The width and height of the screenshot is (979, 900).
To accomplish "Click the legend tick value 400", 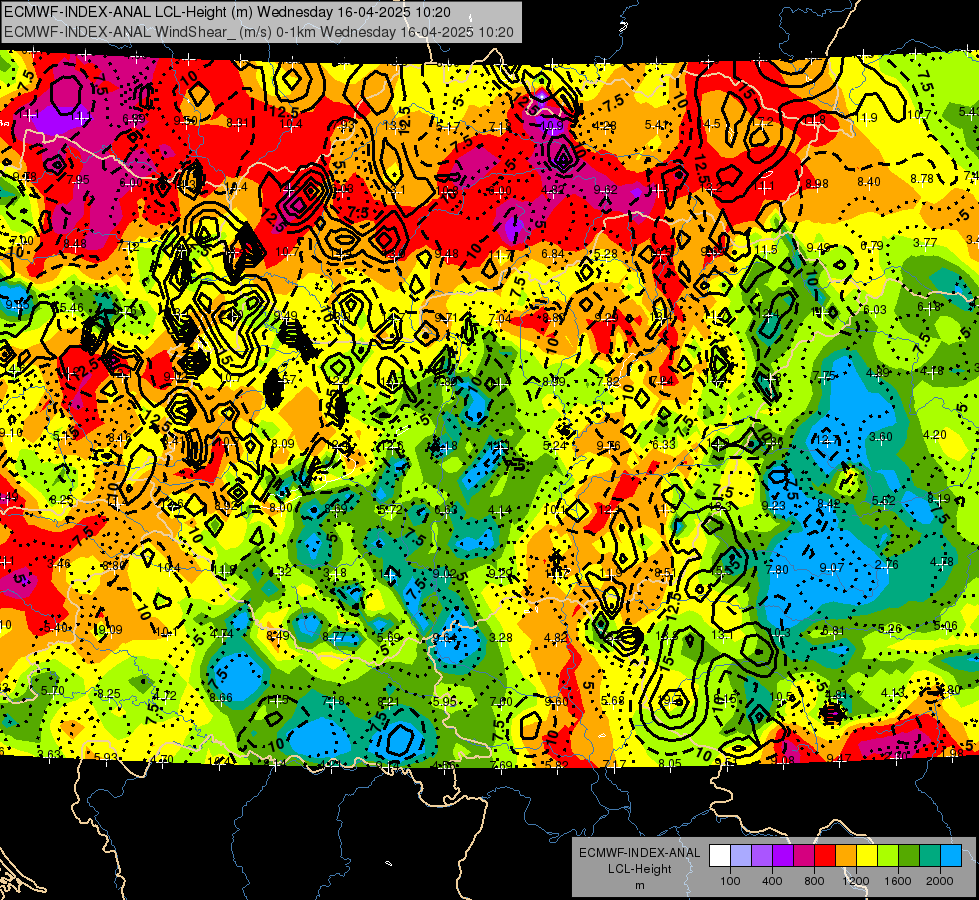I will (772, 881).
